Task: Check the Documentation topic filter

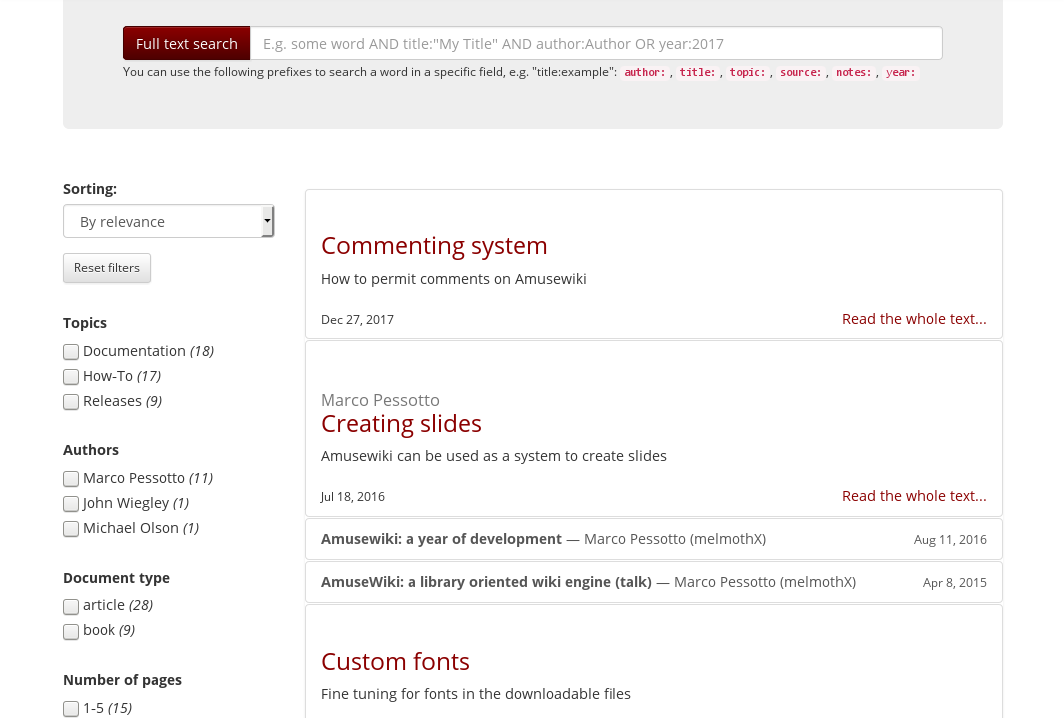Action: [x=71, y=352]
